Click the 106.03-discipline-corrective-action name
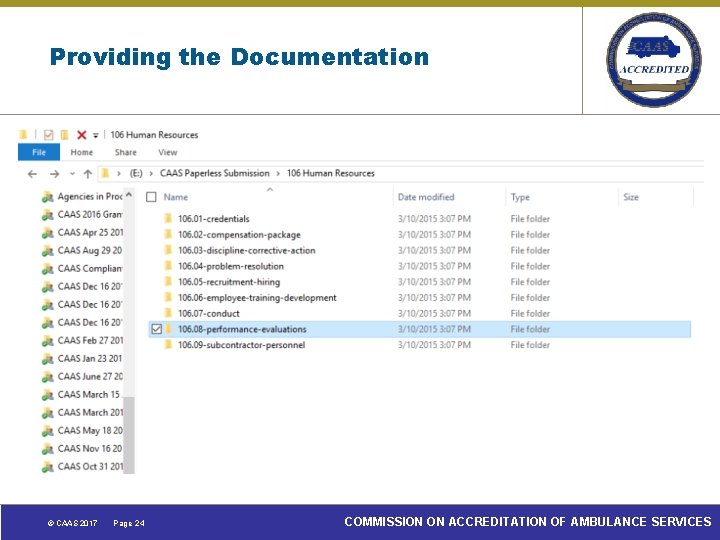The image size is (720, 540). 247,250
